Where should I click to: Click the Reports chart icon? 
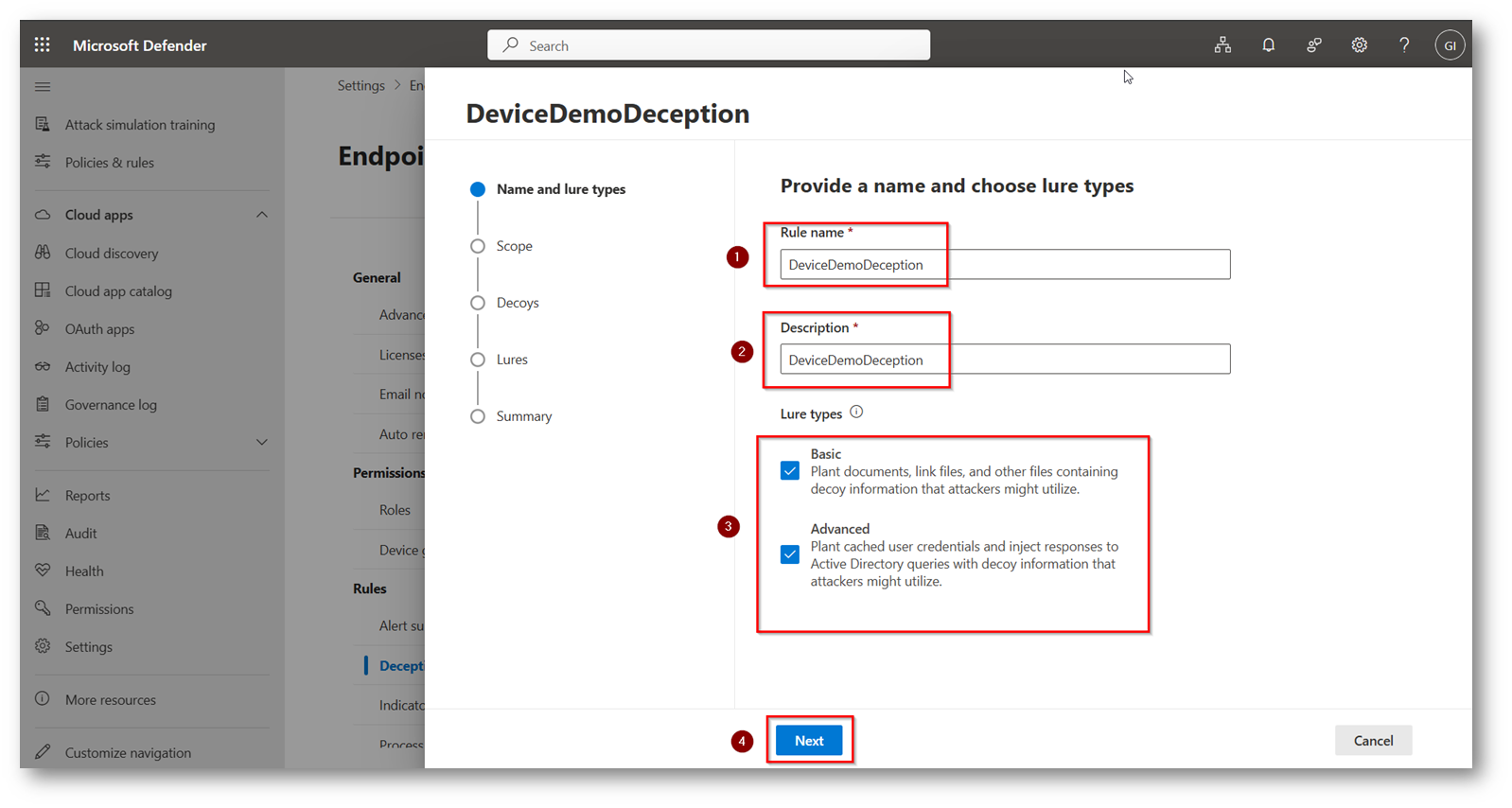point(43,495)
